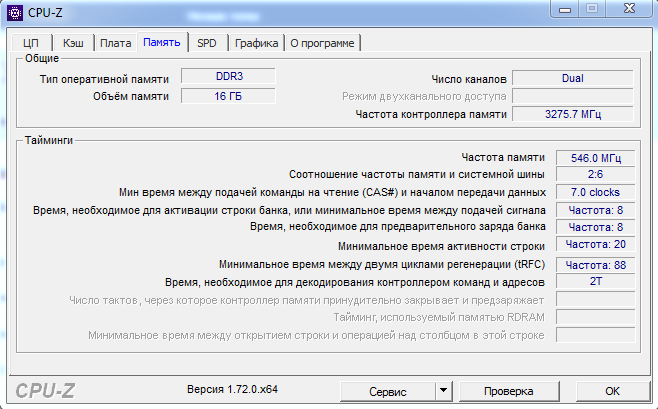Click the tRFC regeneration cycles label
Image resolution: width=658 pixels, height=409 pixels.
(382, 264)
